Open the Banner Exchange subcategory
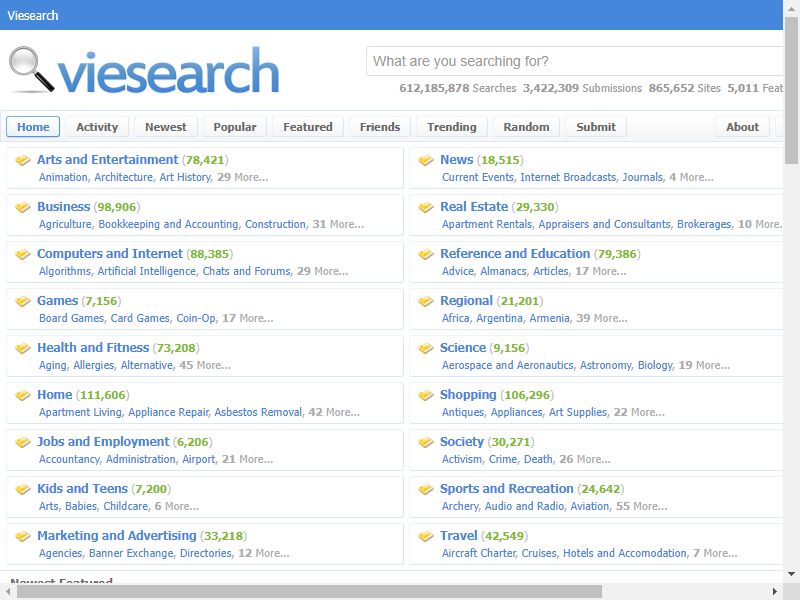 click(131, 553)
